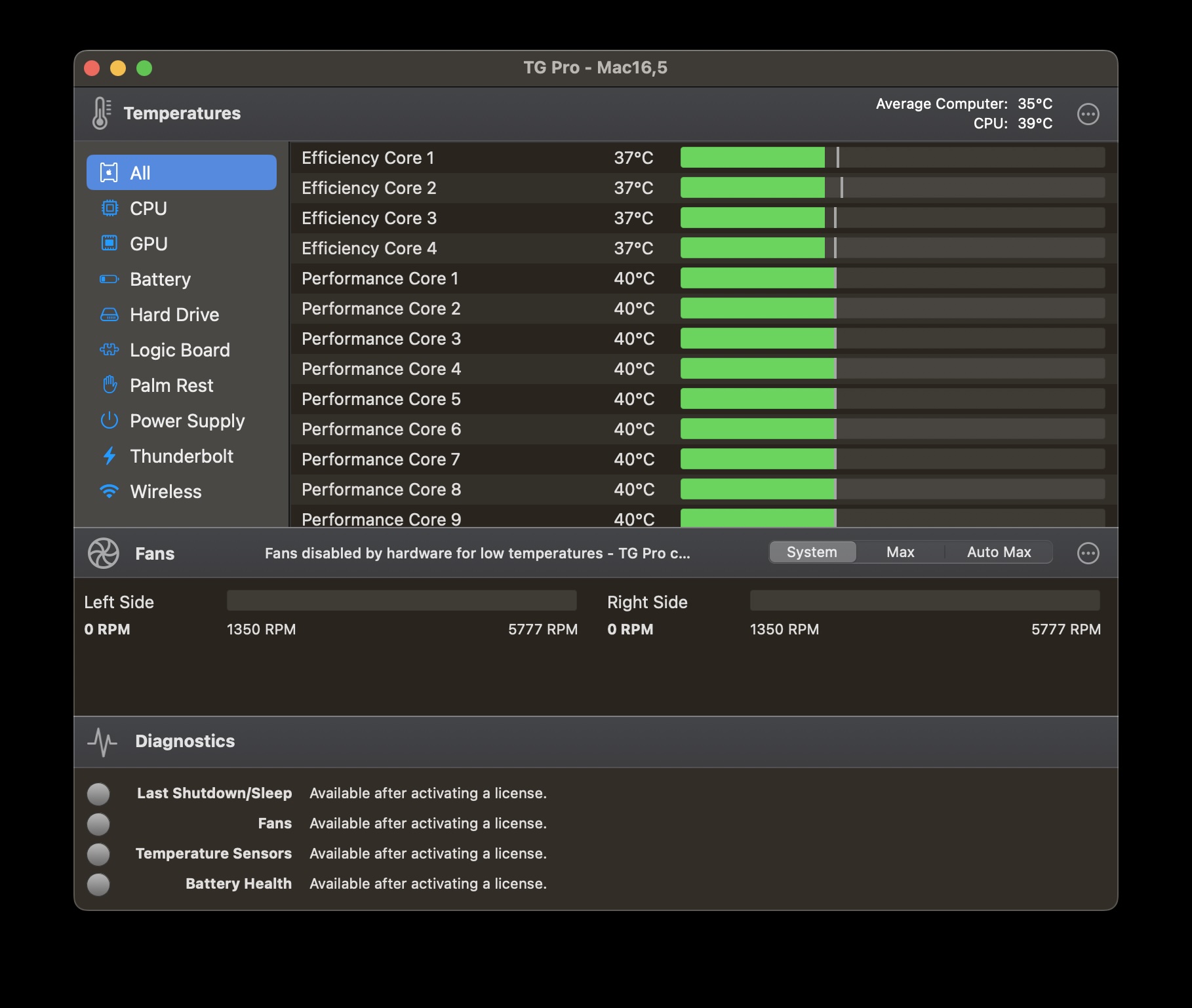Click the Power Supply sidebar label
The image size is (1192, 1008).
187,421
